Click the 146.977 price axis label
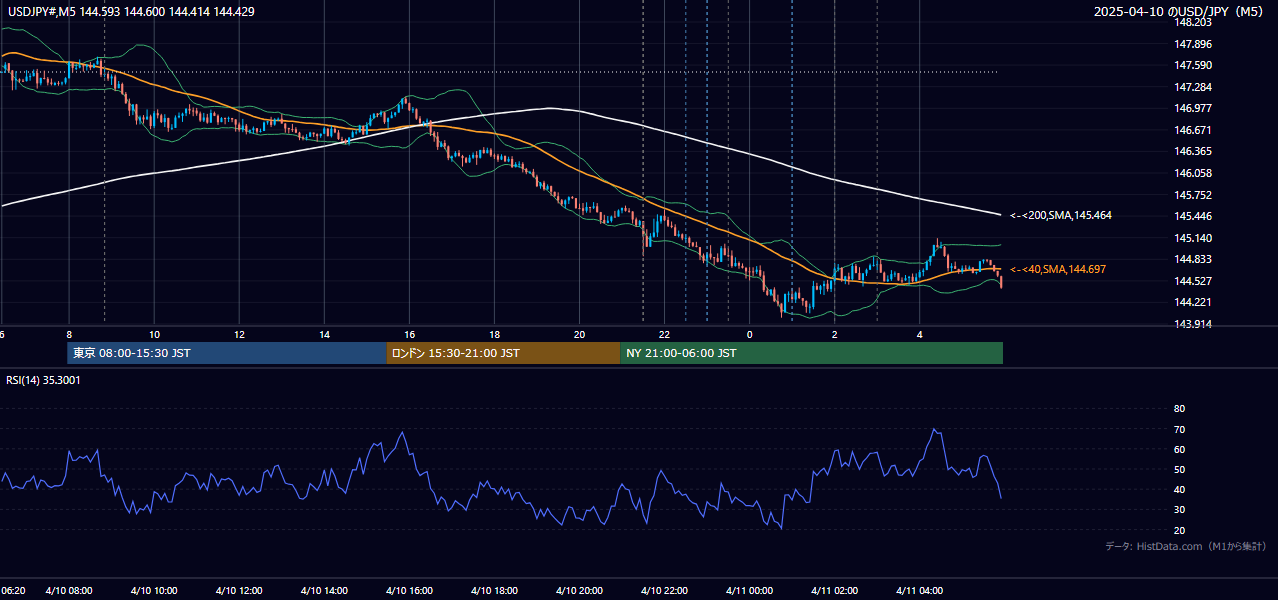The width and height of the screenshot is (1278, 600). (1193, 109)
